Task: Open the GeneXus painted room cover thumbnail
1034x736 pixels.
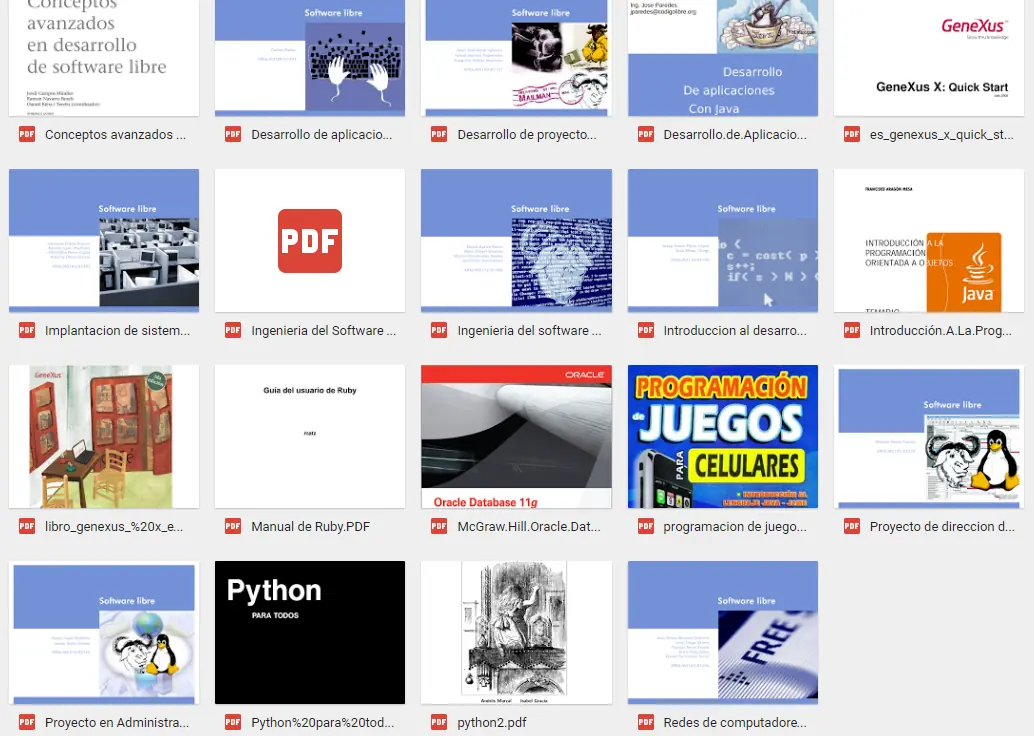Action: click(x=104, y=436)
